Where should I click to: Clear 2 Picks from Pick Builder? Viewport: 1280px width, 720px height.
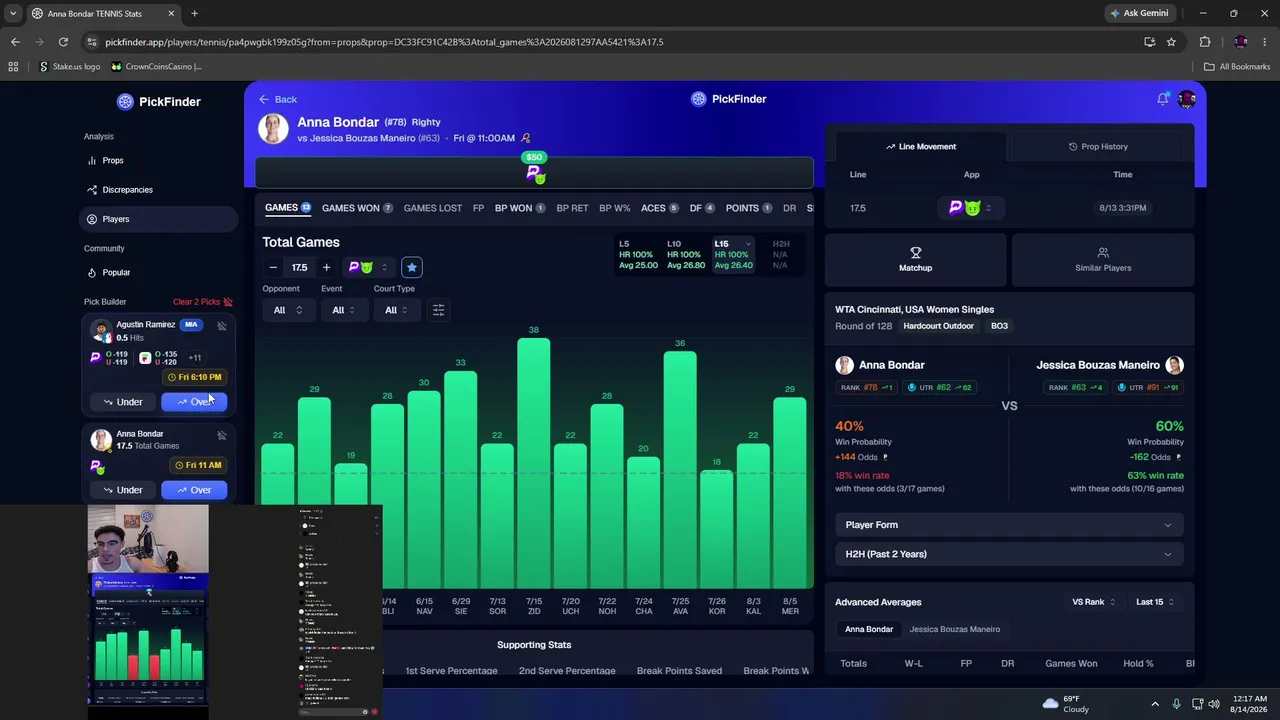203,302
